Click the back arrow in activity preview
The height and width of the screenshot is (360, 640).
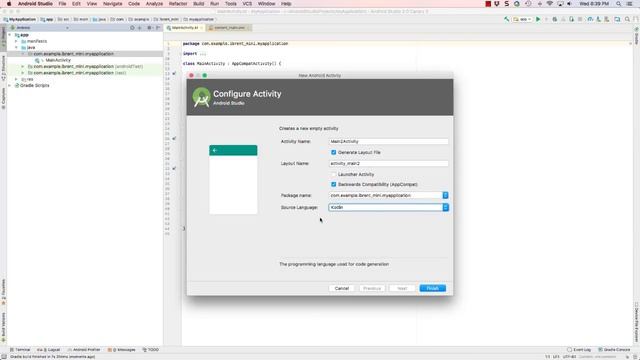tap(215, 150)
